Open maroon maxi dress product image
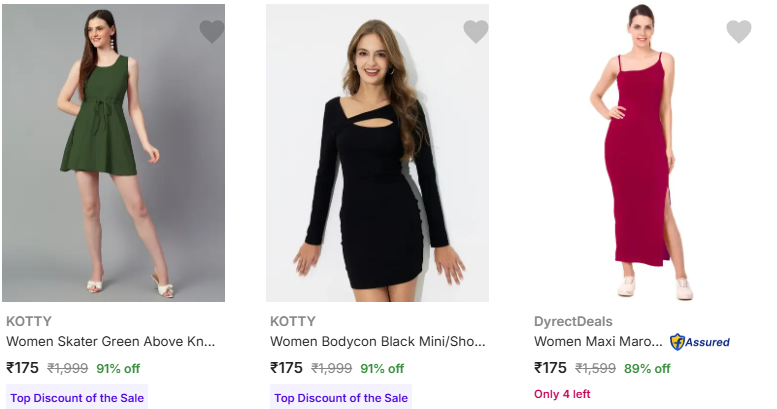The image size is (777, 409). coord(641,155)
